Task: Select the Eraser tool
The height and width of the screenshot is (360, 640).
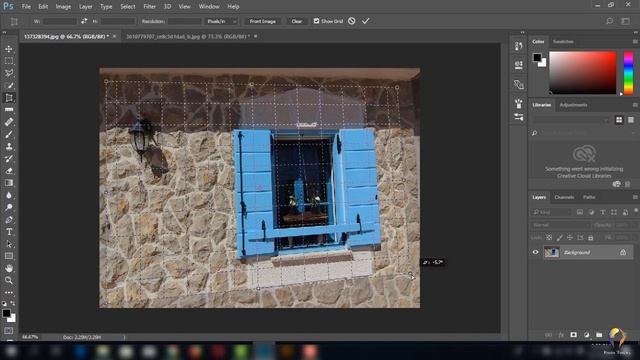Action: pyautogui.click(x=9, y=171)
